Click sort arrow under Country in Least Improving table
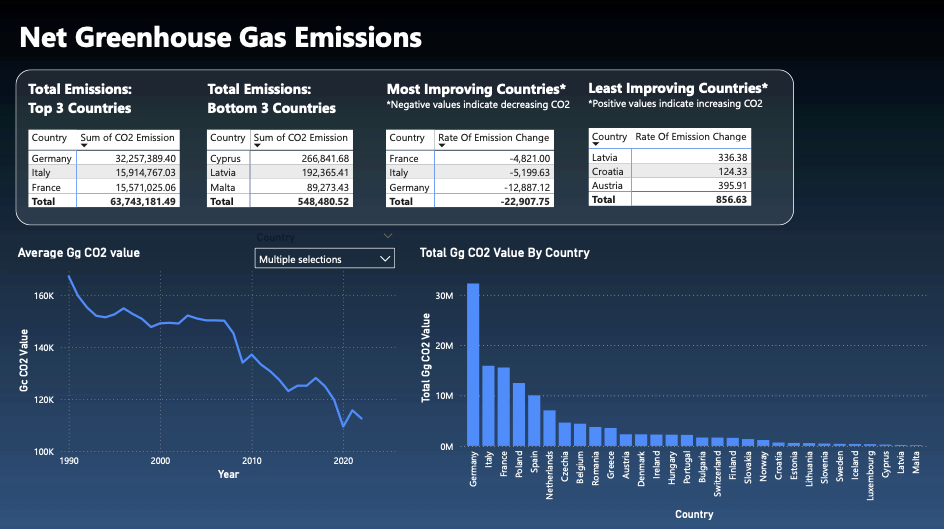Viewport: 944px width, 529px height. pyautogui.click(x=597, y=145)
